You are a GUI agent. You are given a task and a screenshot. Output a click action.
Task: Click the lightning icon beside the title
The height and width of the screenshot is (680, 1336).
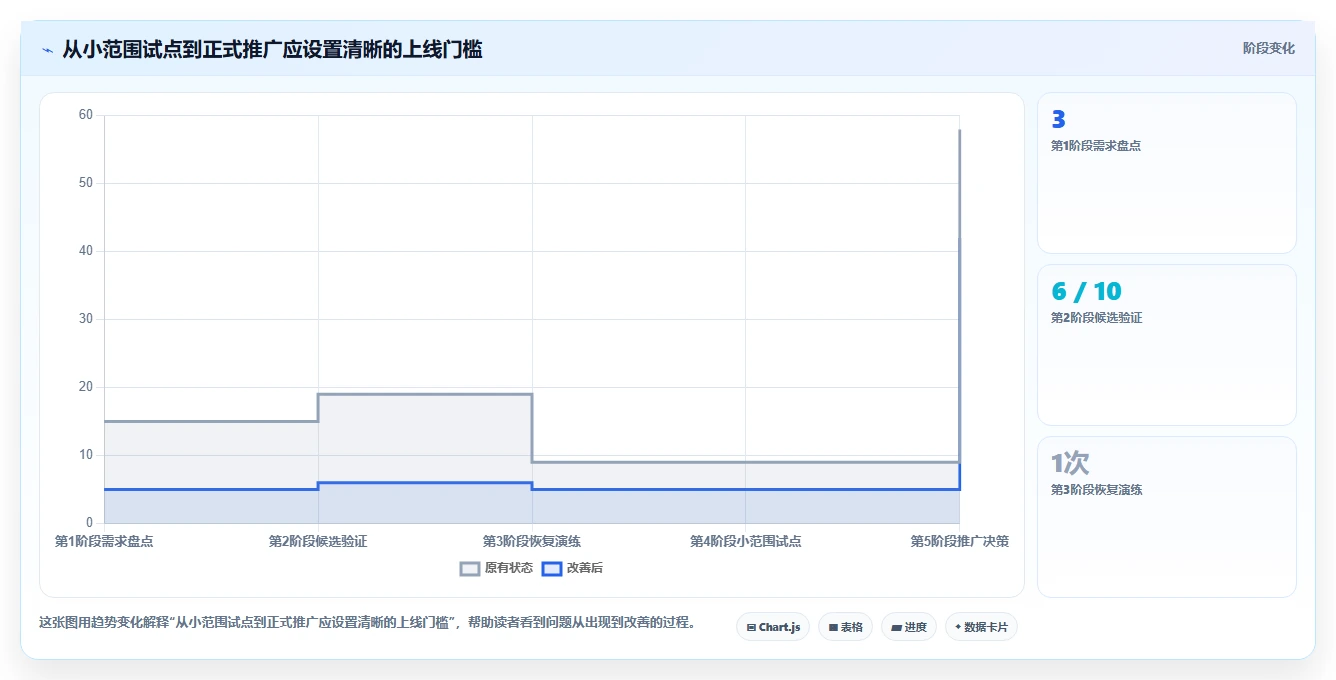pyautogui.click(x=47, y=49)
